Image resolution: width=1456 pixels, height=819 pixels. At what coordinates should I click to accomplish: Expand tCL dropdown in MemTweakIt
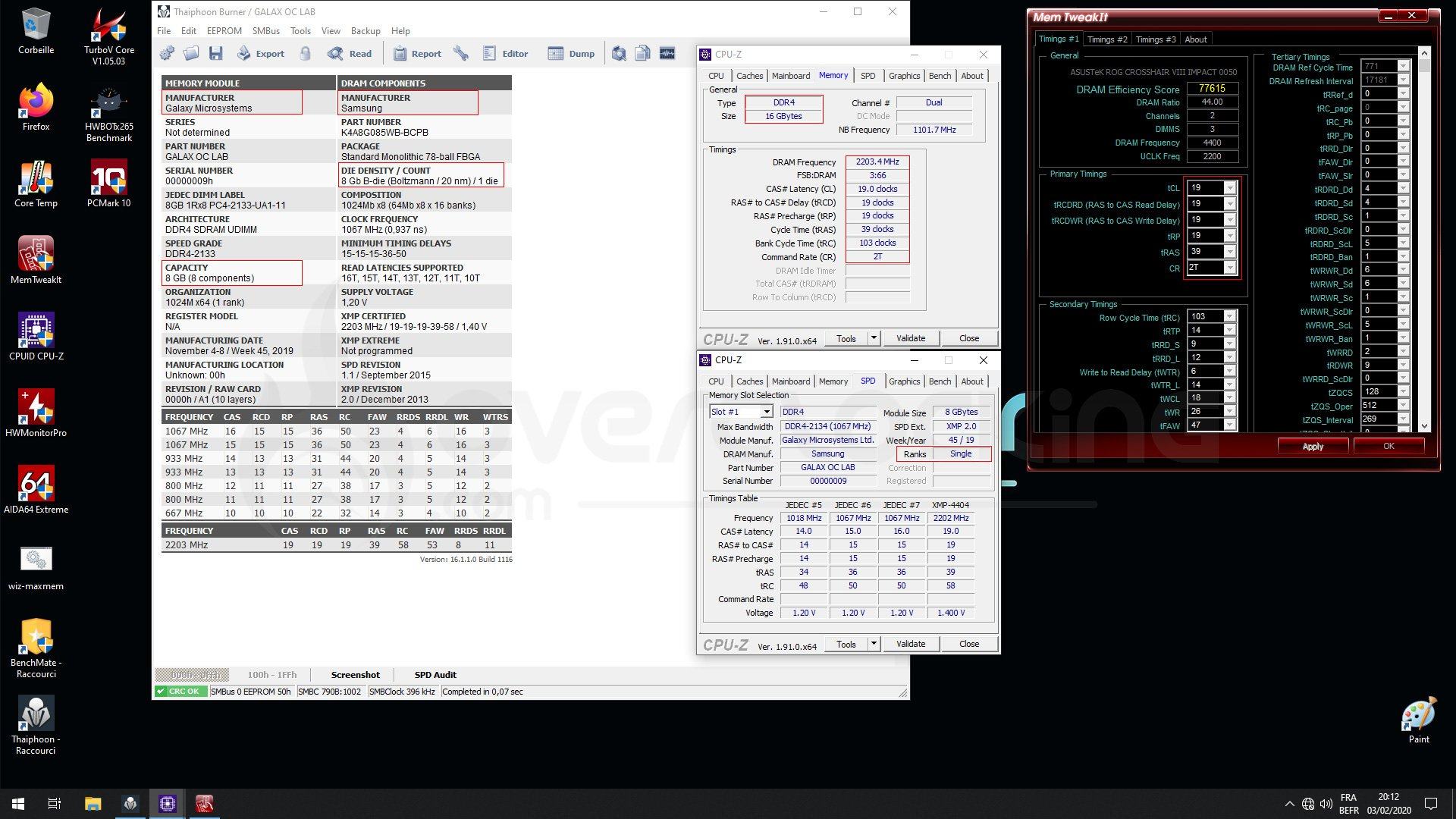(1230, 188)
